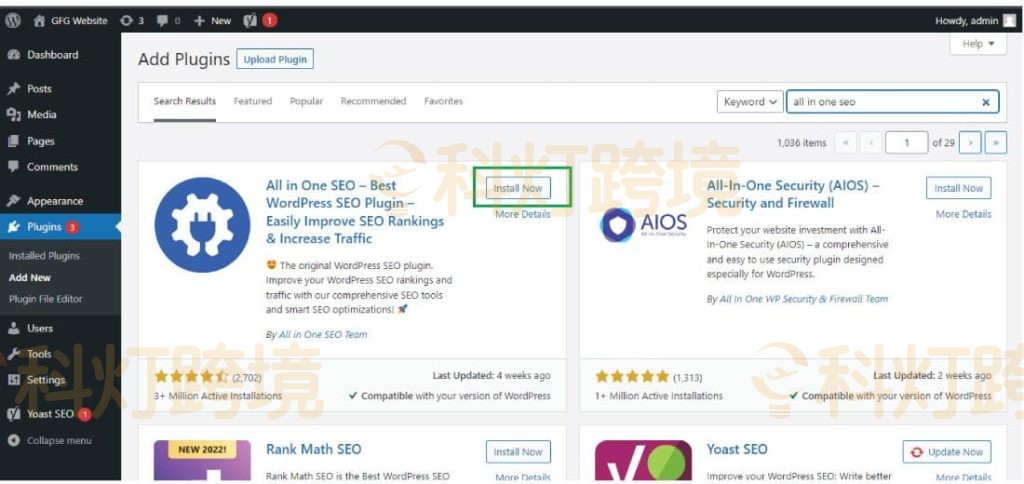1024x484 pixels.
Task: Open the comments bubble in admin bar
Action: tap(168, 20)
